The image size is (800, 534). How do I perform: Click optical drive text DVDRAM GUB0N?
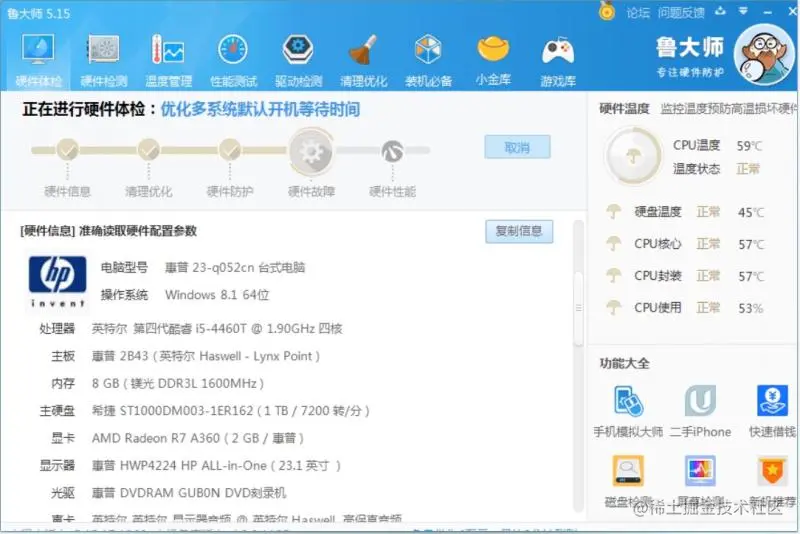click(x=170, y=493)
